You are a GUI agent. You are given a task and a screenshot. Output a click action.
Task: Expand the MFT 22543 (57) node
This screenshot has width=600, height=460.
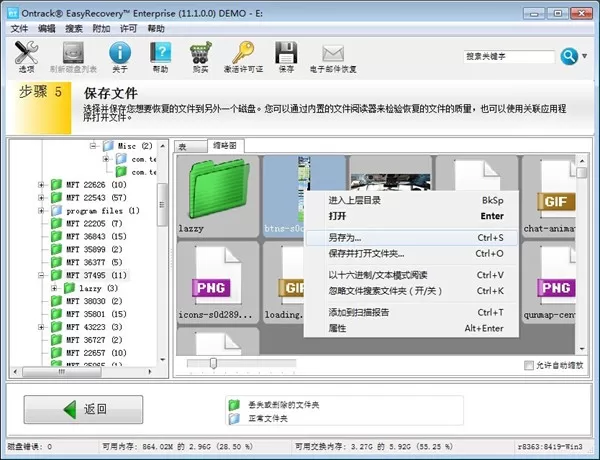tap(41, 198)
